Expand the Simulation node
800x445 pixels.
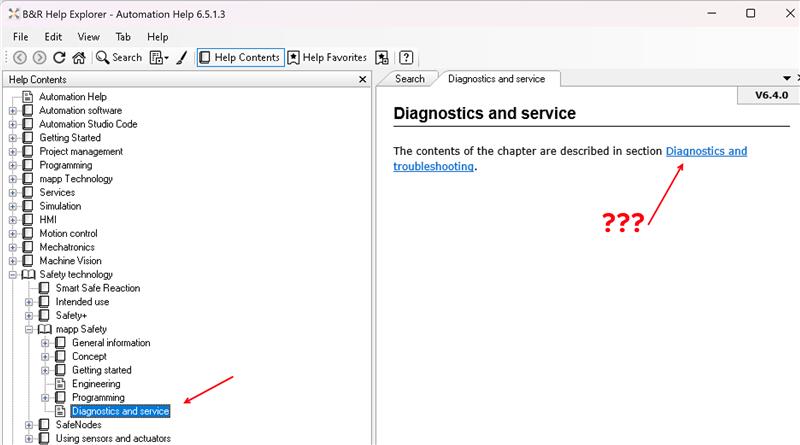point(13,206)
